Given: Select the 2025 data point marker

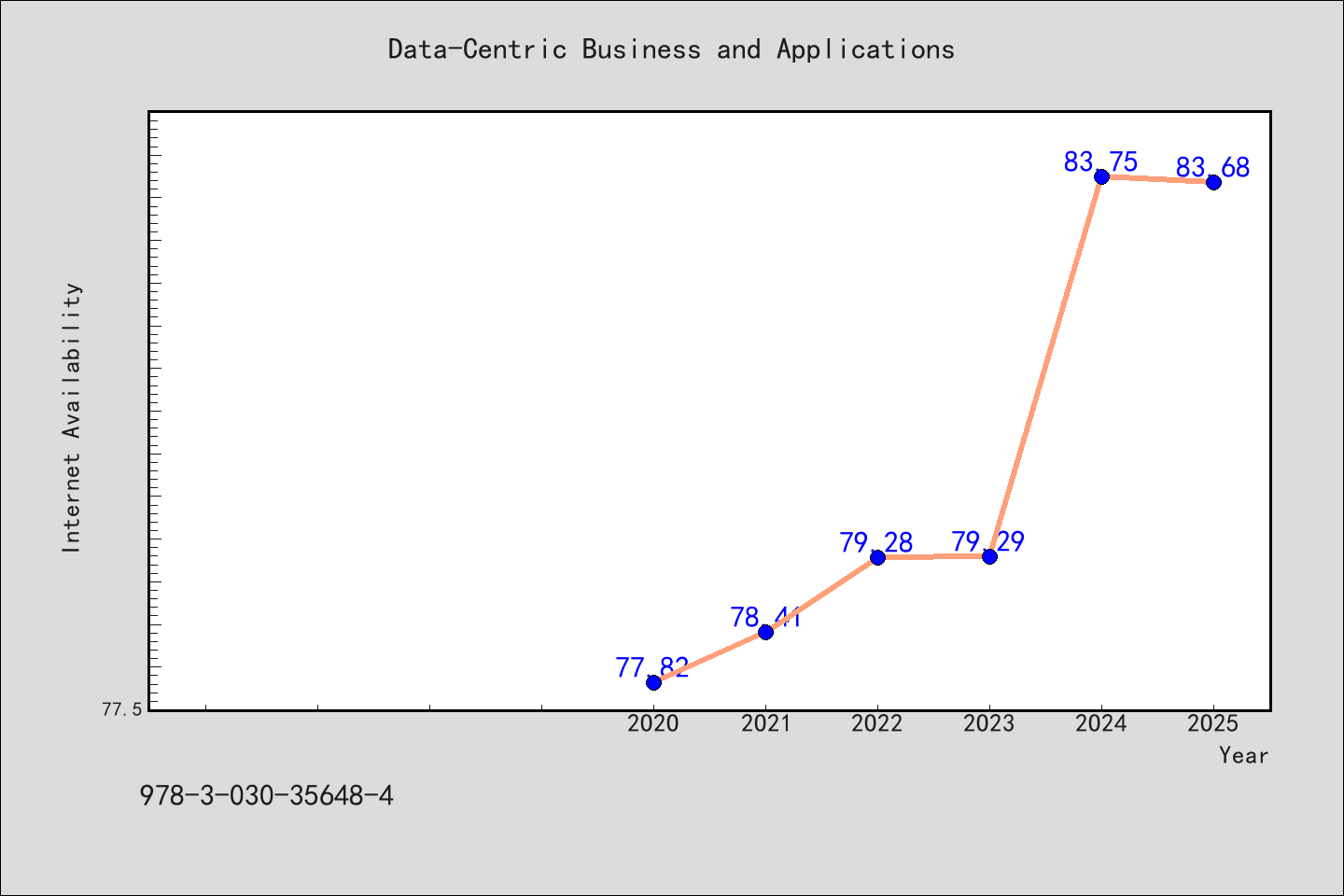Looking at the screenshot, I should 1213,182.
